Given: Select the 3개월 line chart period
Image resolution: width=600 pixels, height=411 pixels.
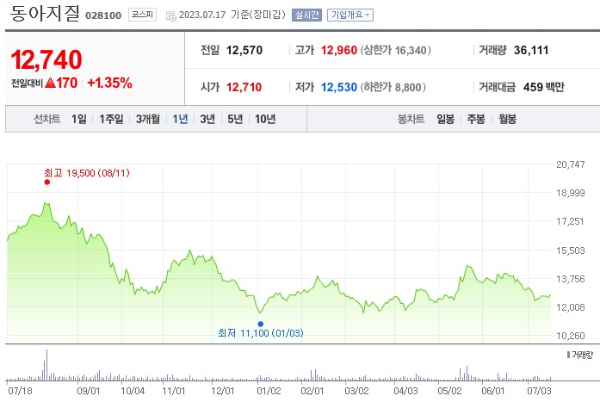Looking at the screenshot, I should [148, 119].
